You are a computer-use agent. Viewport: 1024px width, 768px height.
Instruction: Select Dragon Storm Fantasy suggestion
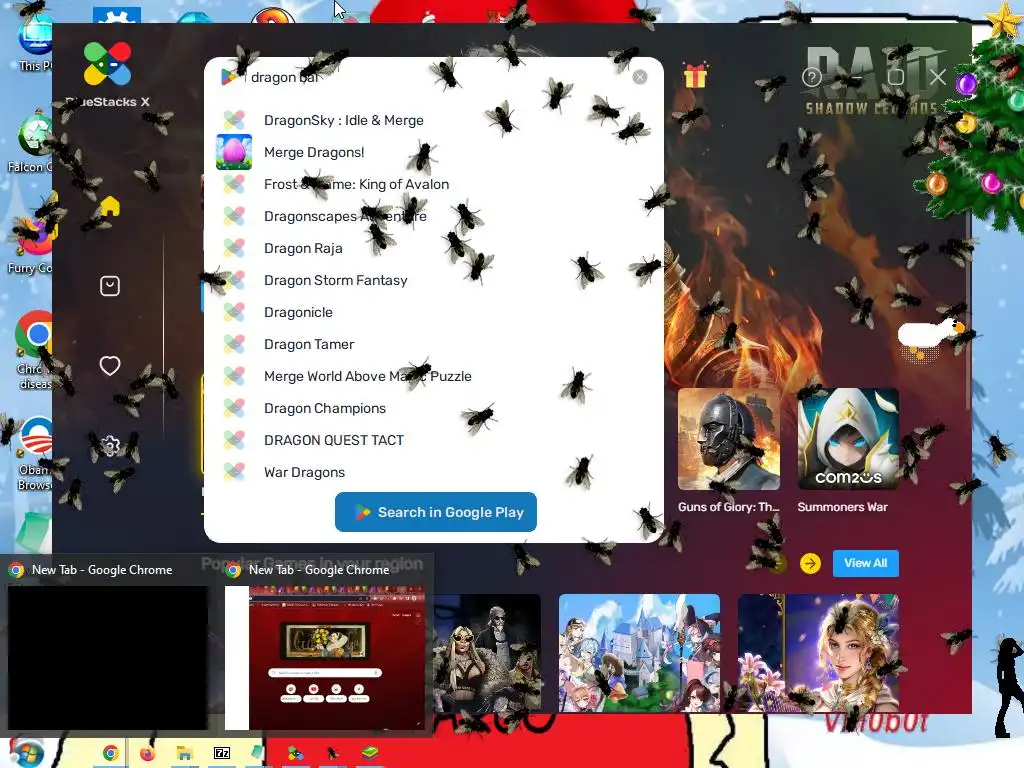tap(336, 280)
